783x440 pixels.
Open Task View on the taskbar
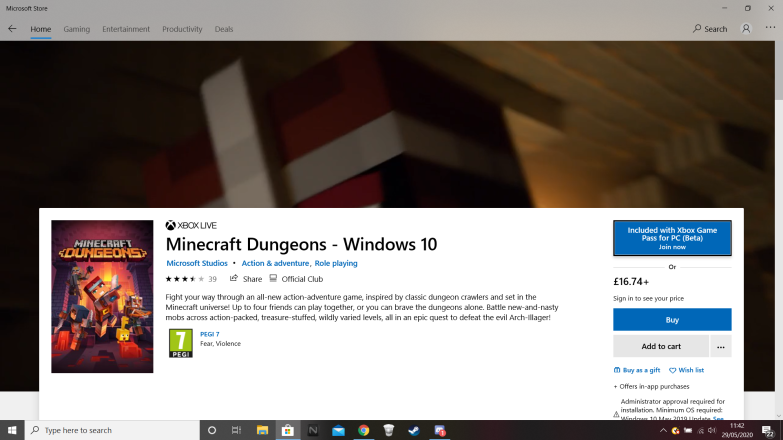pyautogui.click(x=237, y=430)
